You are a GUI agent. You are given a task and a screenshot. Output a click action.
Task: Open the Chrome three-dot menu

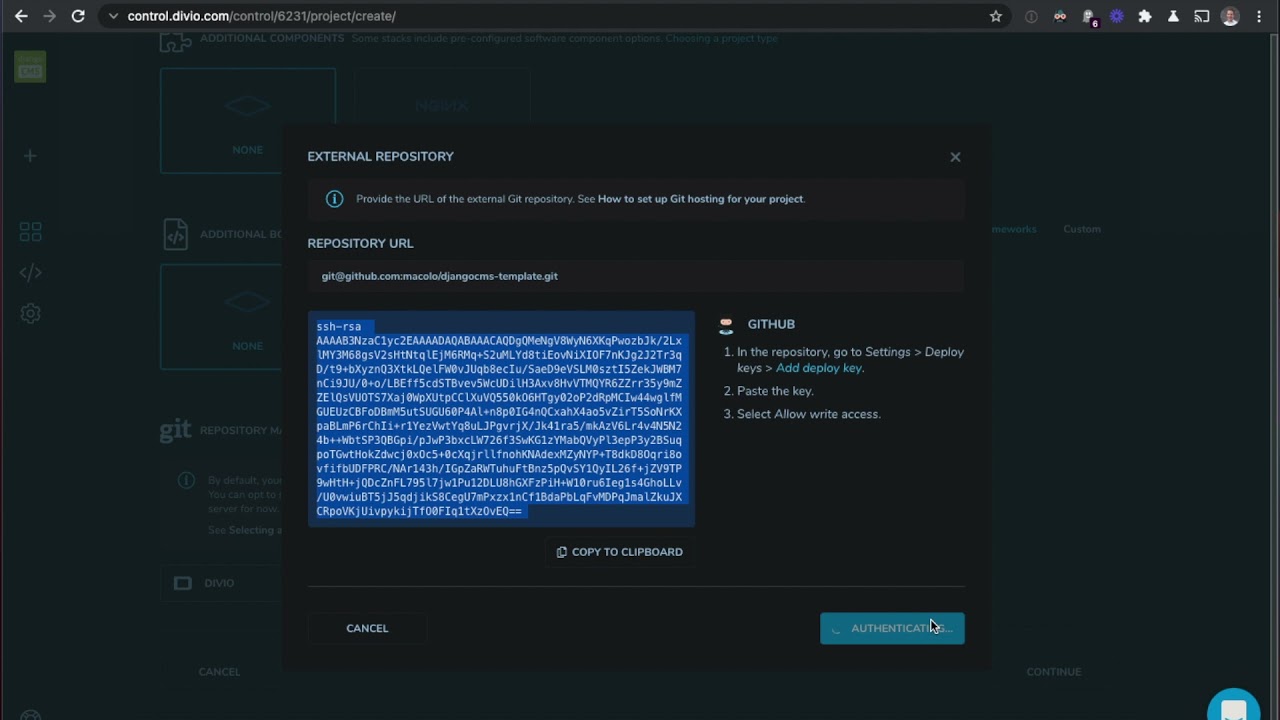(1259, 16)
